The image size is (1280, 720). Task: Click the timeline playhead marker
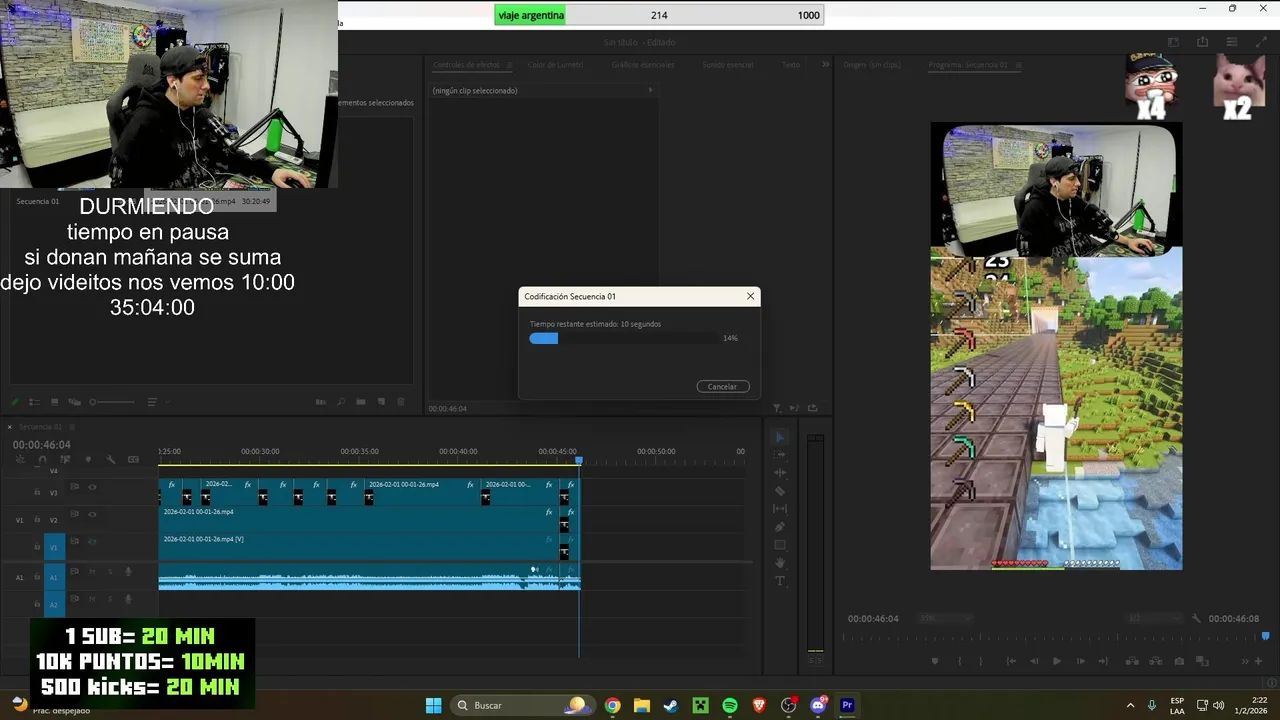578,460
